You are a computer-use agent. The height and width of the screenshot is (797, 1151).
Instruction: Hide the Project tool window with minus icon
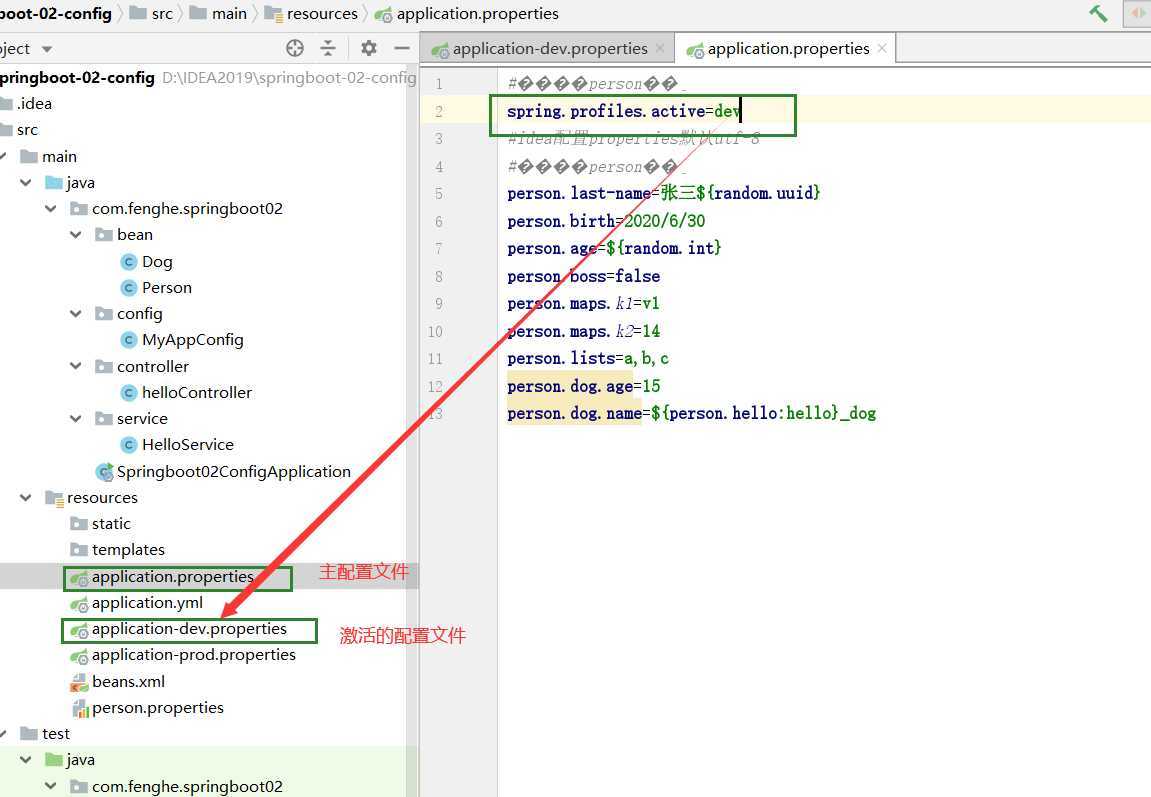click(402, 48)
